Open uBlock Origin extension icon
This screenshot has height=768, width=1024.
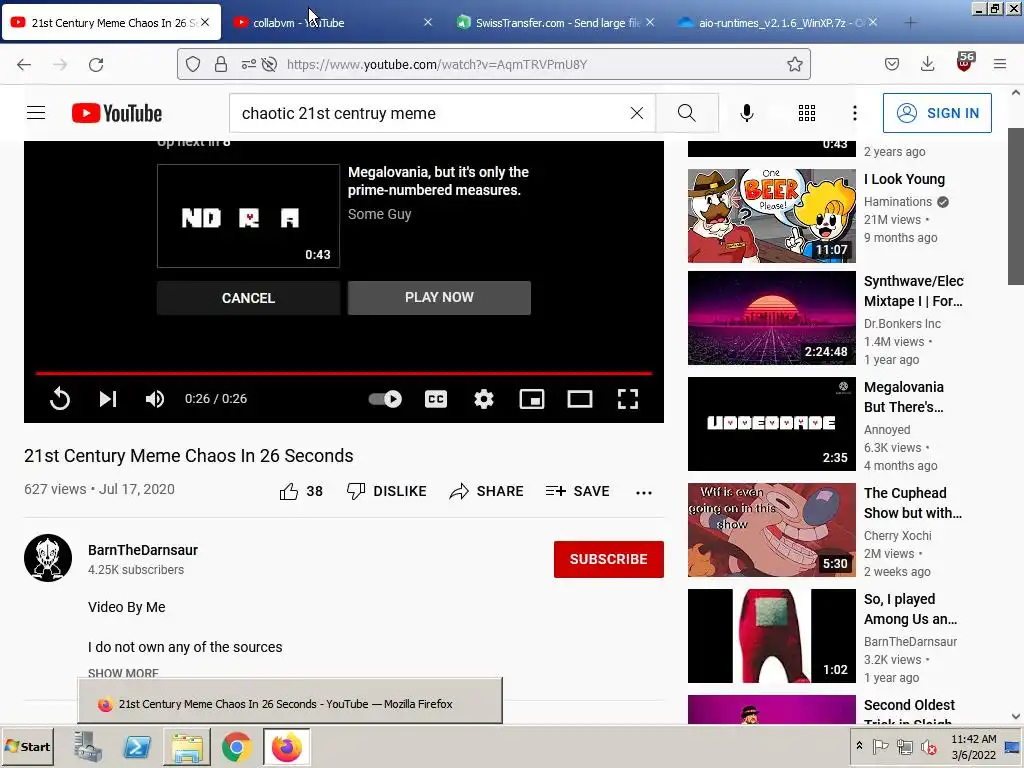[x=965, y=63]
